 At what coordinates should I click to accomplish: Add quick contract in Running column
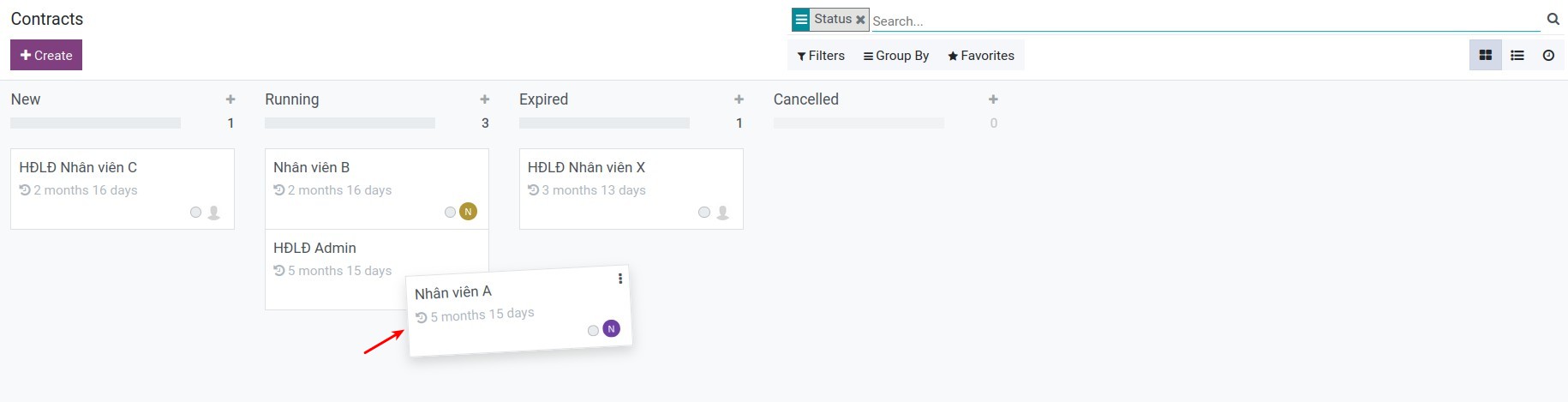pos(485,99)
